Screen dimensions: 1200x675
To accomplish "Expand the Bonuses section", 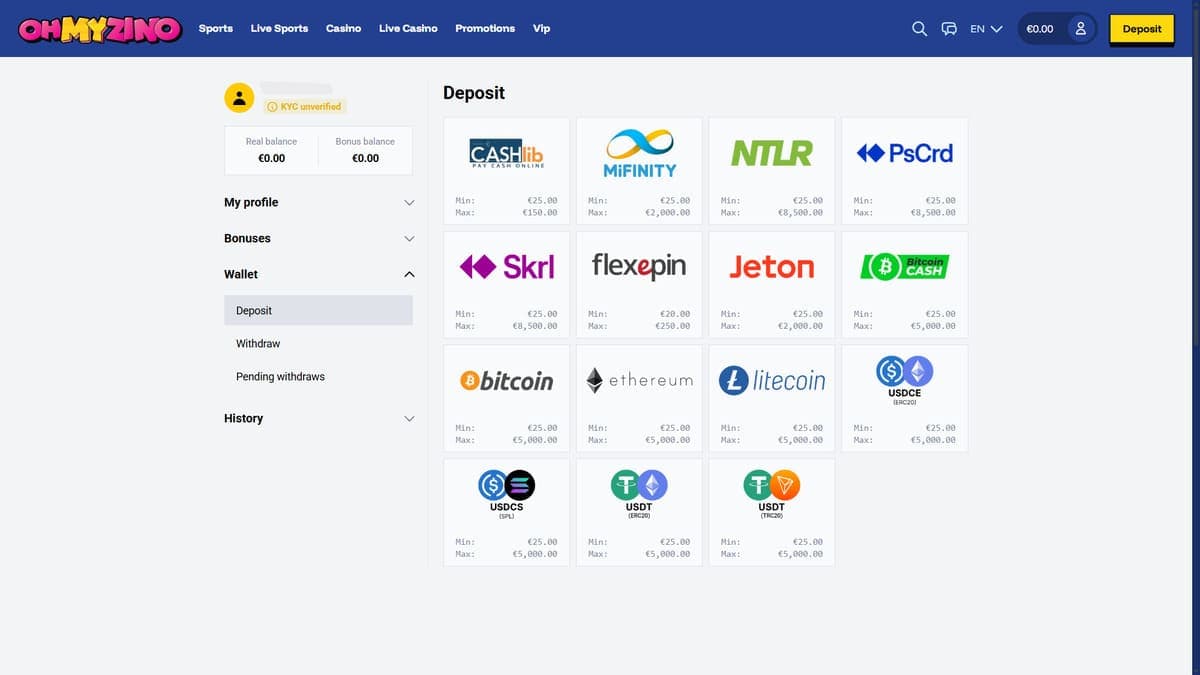I will tap(318, 238).
